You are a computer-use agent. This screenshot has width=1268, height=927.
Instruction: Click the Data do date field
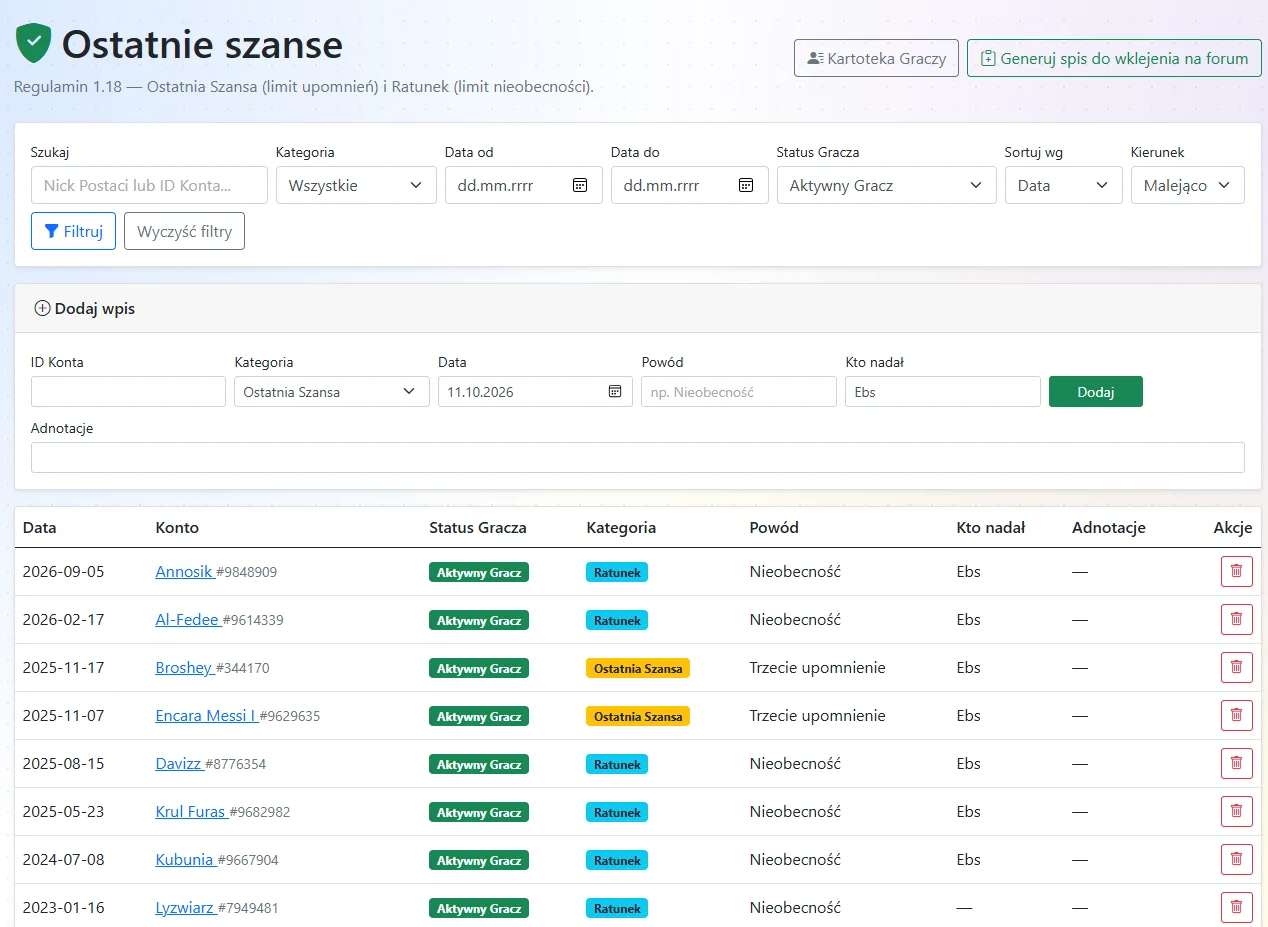click(690, 185)
